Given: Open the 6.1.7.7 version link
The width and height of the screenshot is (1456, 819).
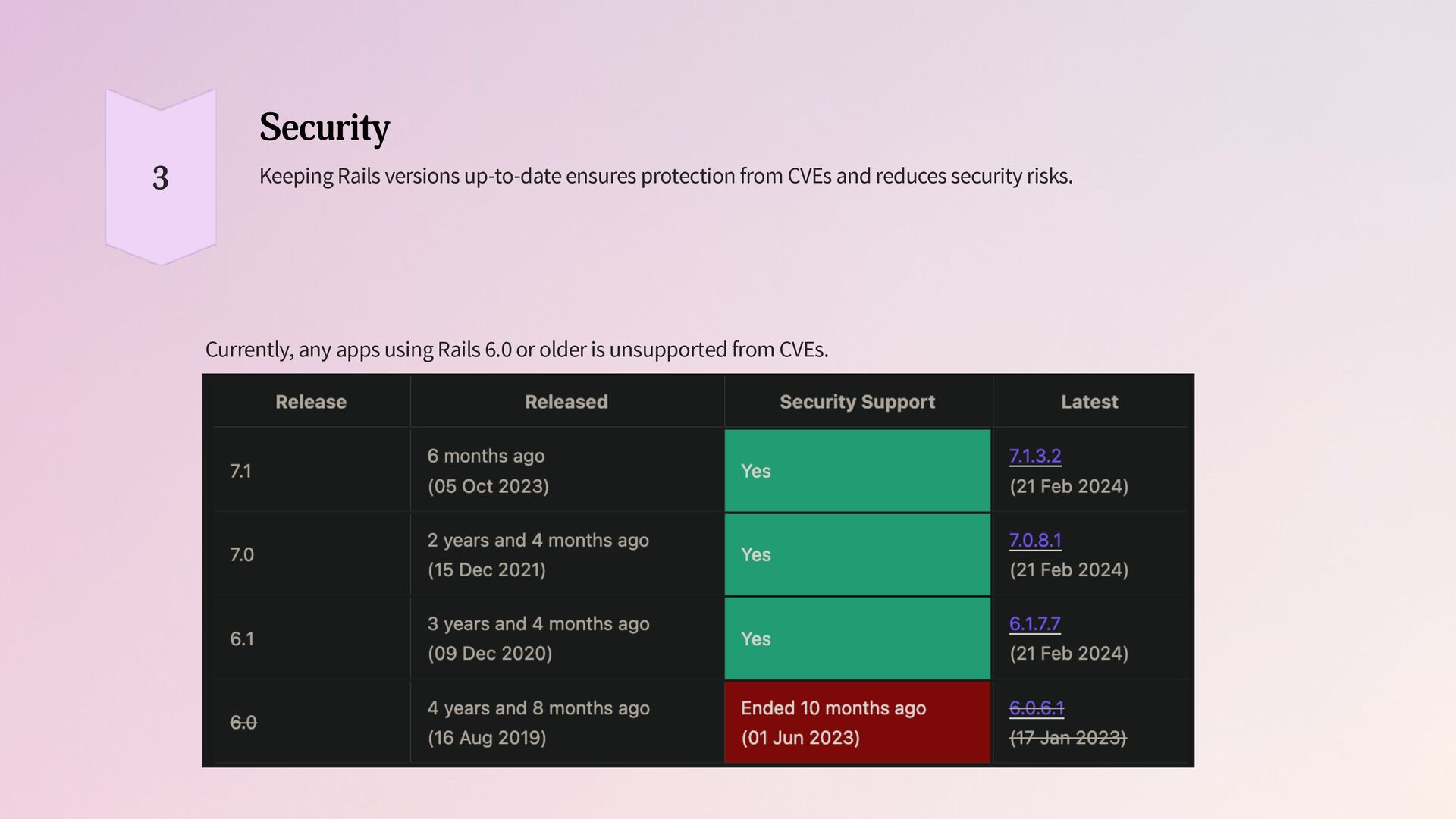Looking at the screenshot, I should (1034, 623).
